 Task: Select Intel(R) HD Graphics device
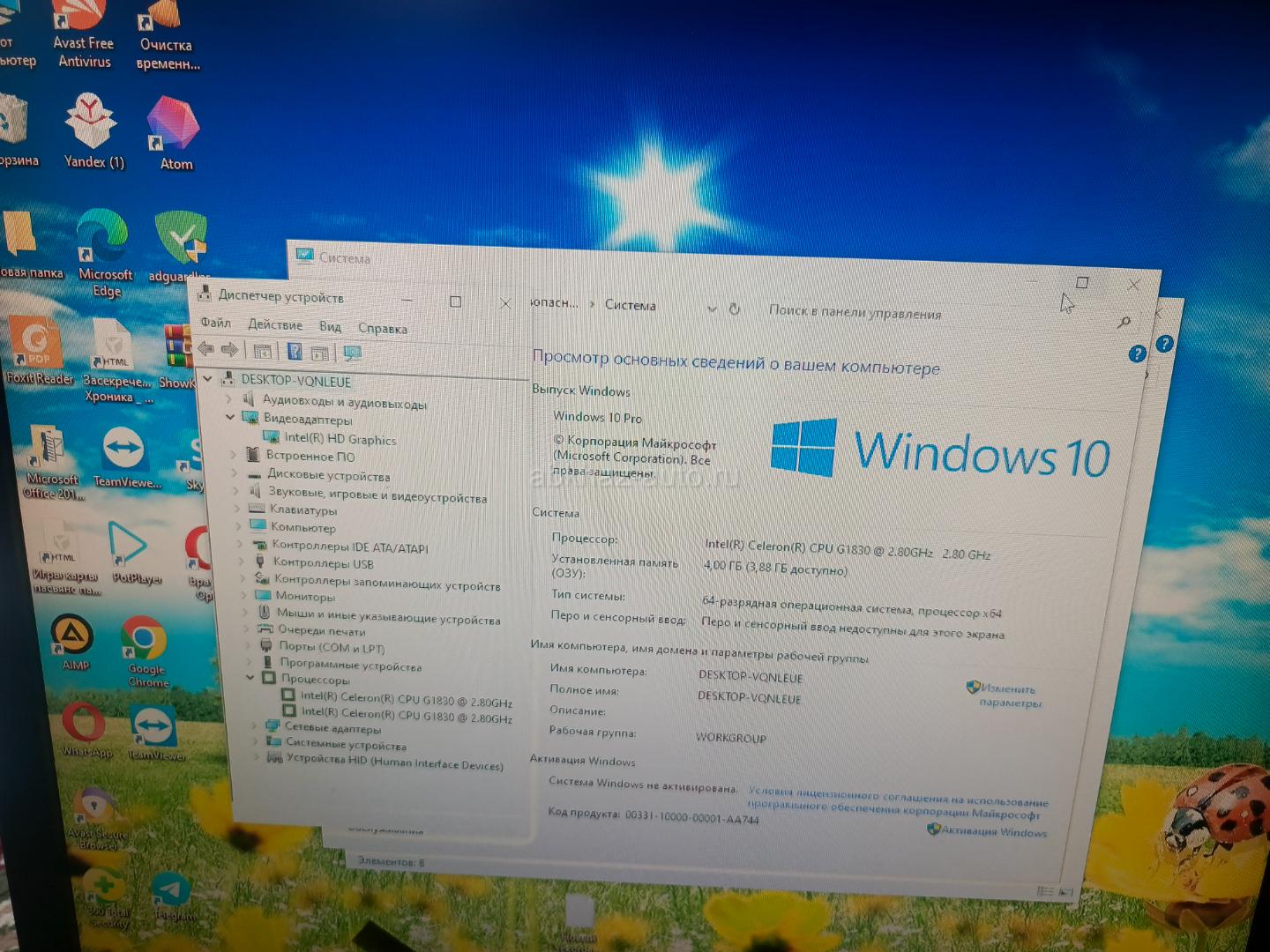(340, 439)
